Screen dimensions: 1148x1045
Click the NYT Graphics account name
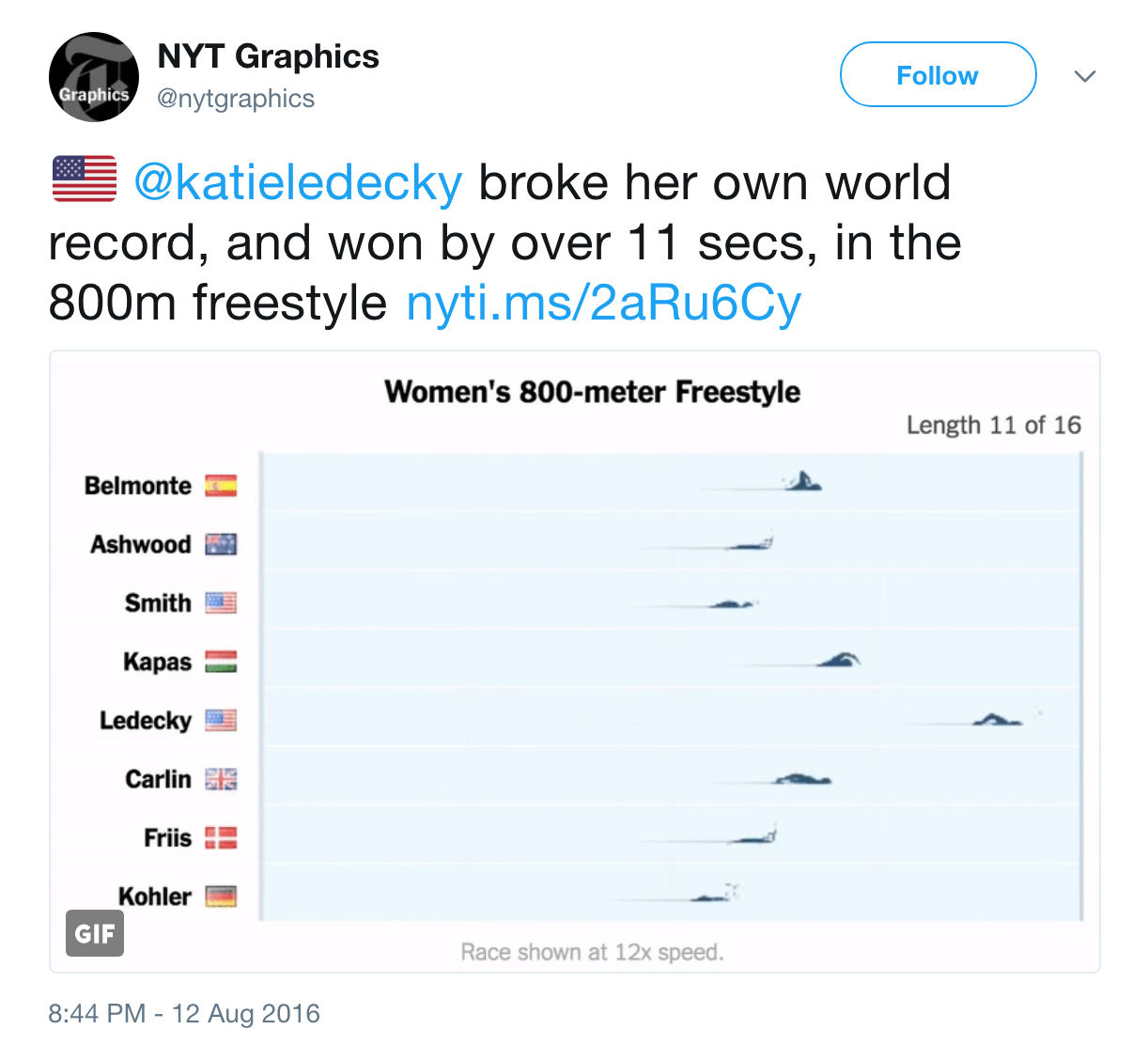pos(269,56)
